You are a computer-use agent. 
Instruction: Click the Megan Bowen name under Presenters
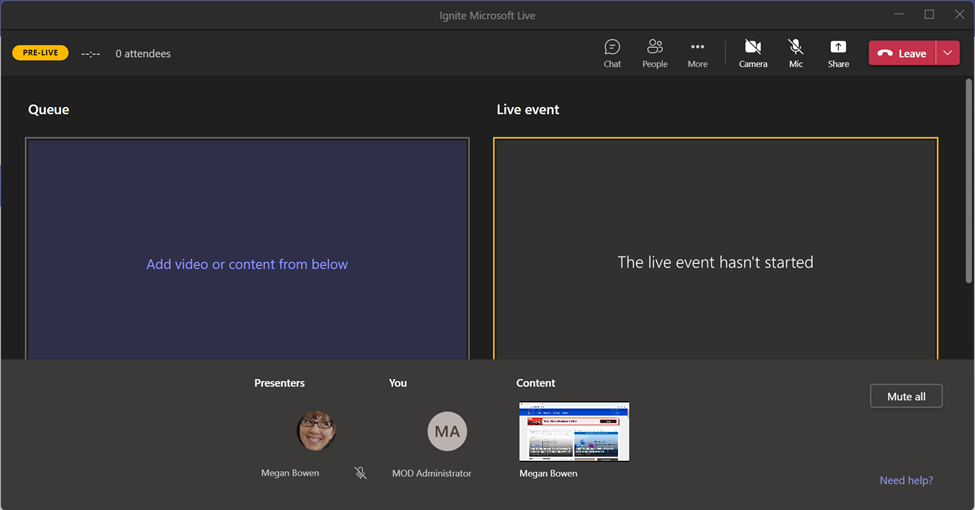[290, 473]
